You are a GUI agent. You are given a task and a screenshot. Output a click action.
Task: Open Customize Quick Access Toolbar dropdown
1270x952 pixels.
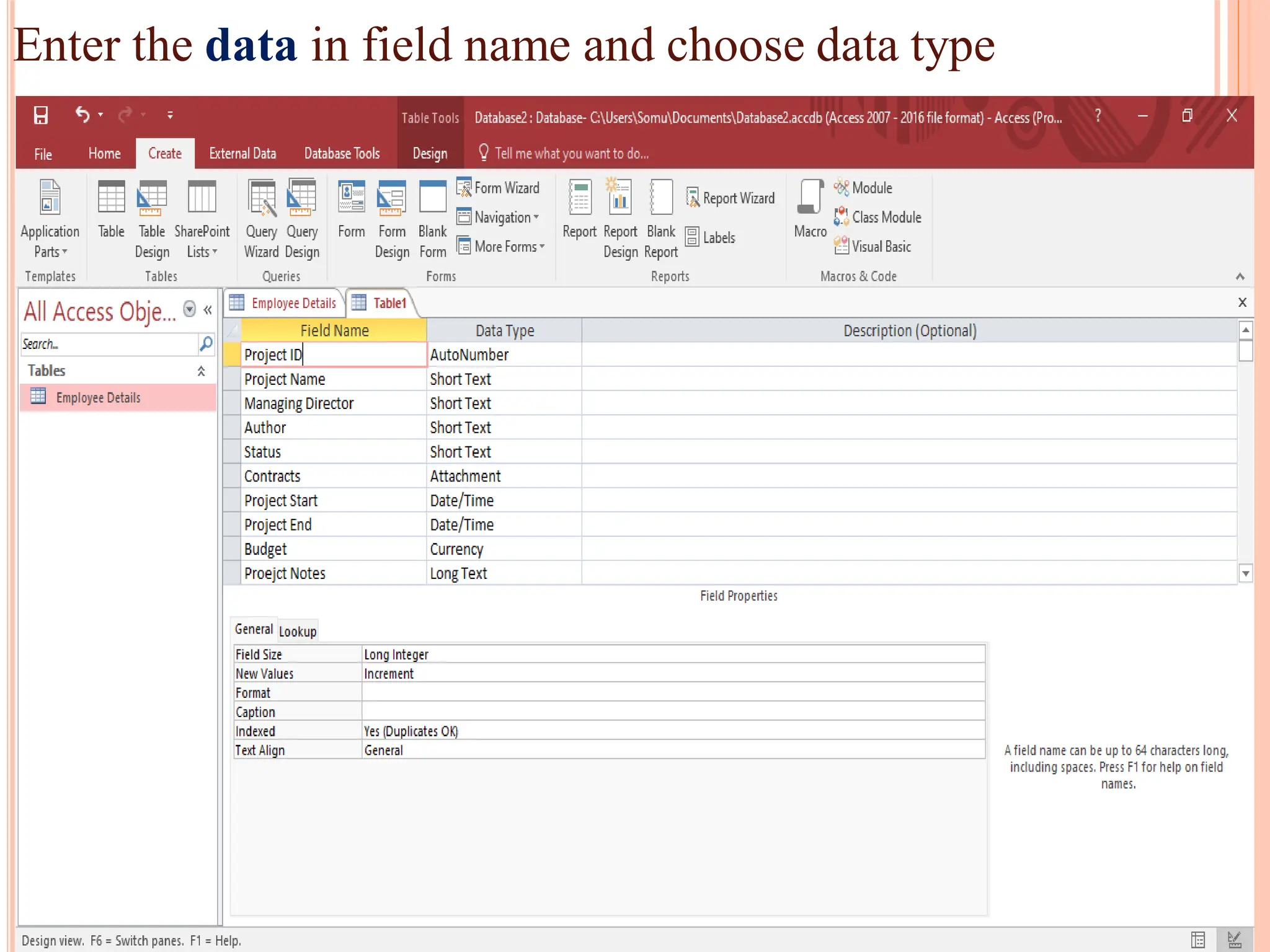coord(170,115)
